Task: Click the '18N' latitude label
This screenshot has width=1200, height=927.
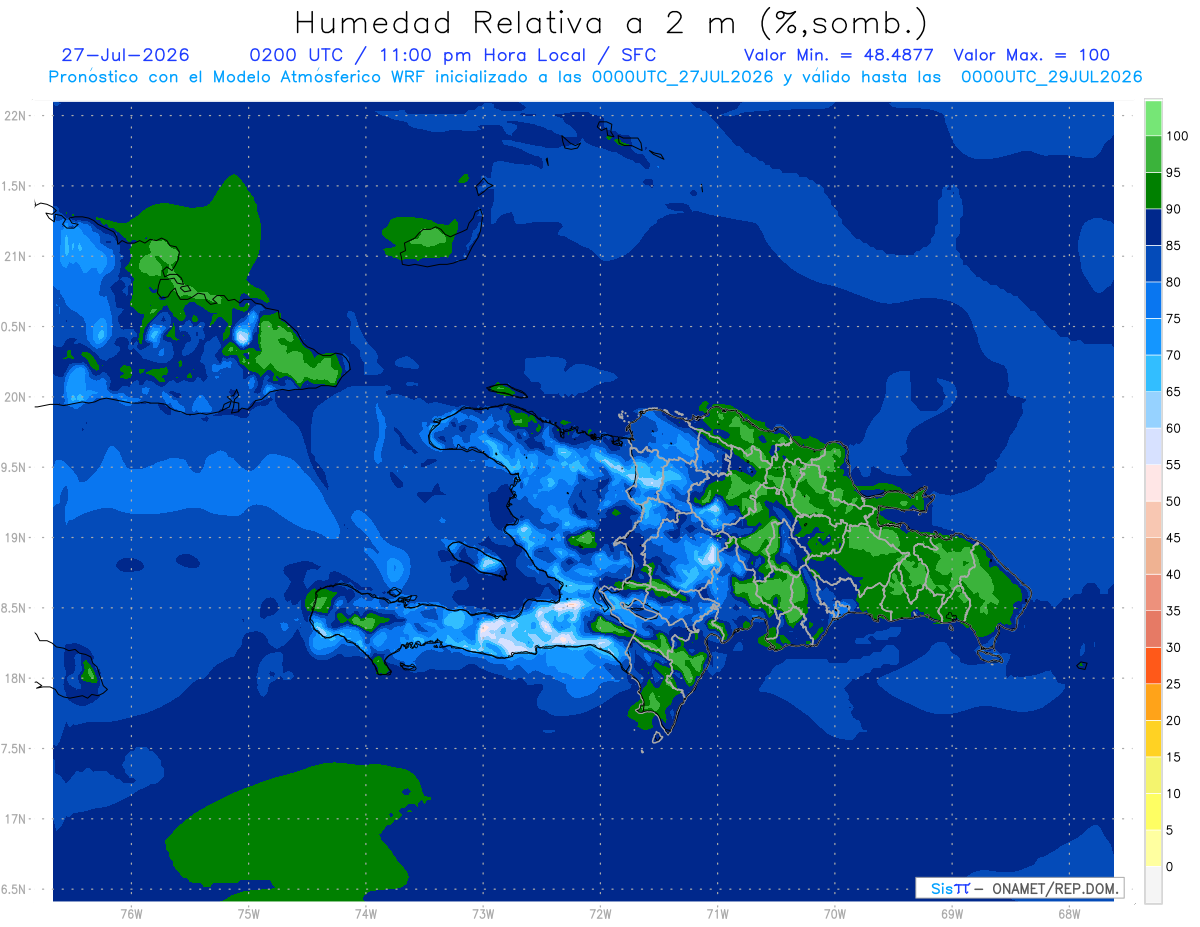Action: coord(15,678)
